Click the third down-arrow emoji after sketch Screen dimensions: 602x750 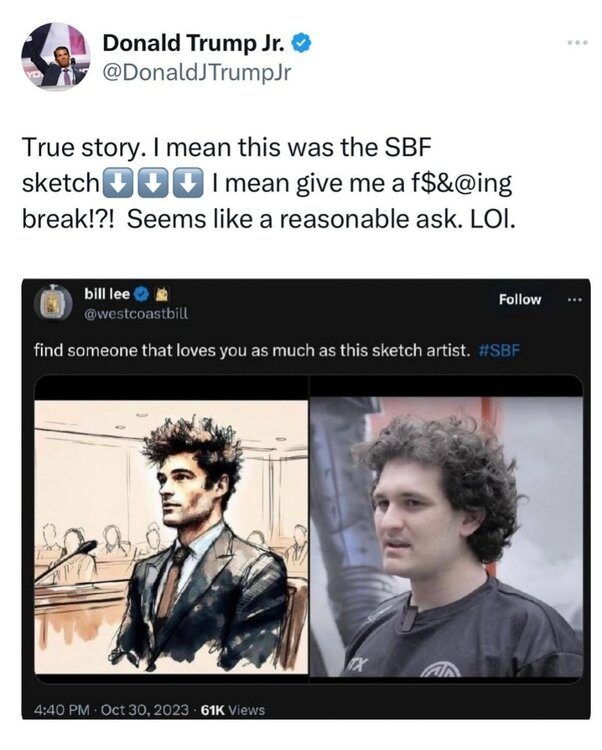click(x=187, y=183)
